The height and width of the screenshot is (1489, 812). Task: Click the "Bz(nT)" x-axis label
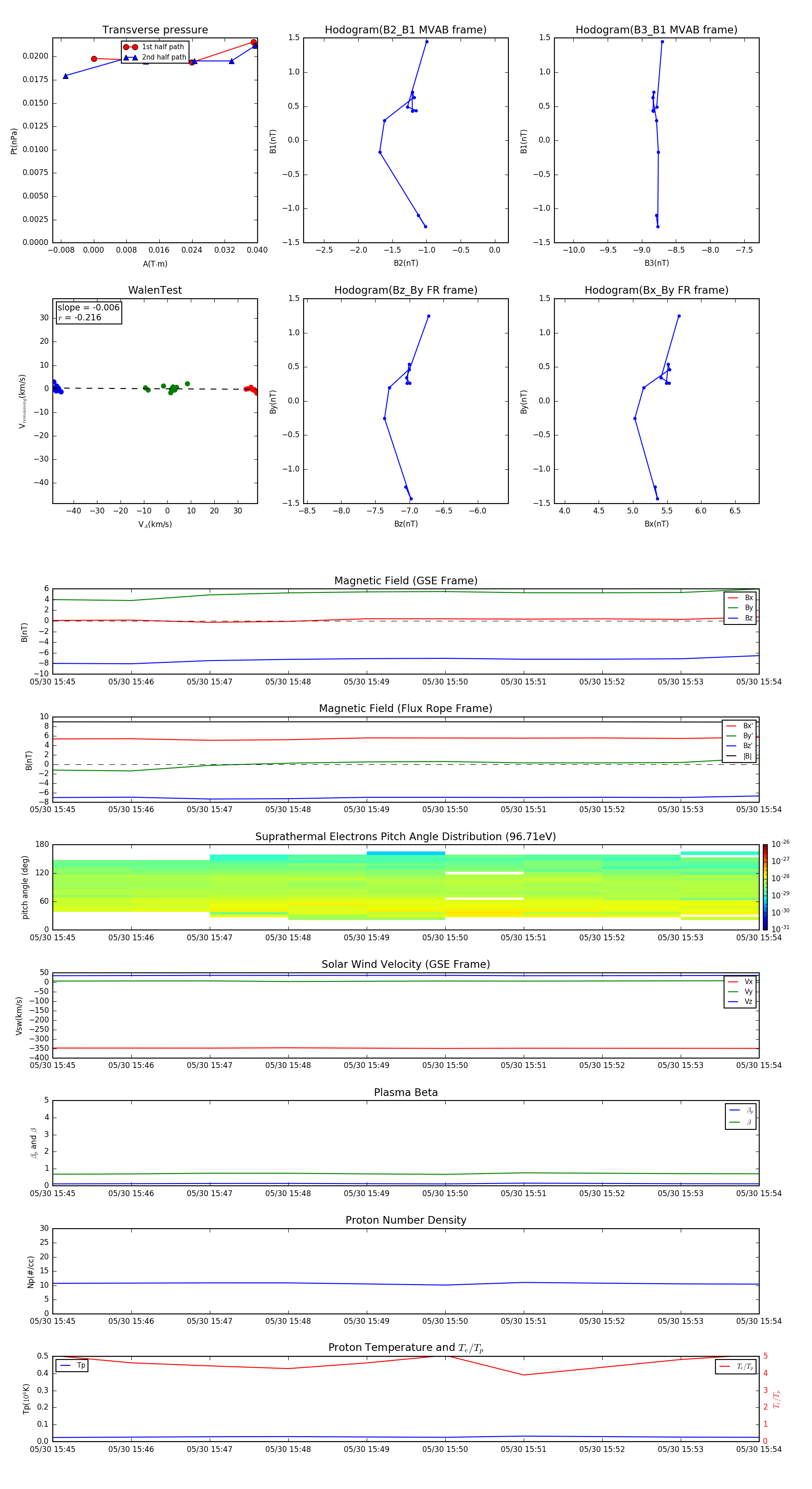tap(406, 524)
